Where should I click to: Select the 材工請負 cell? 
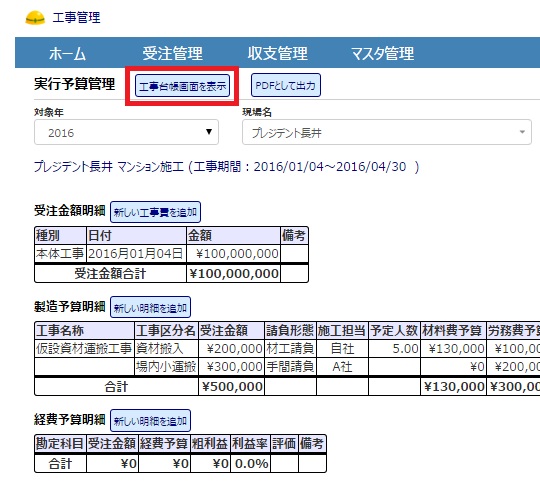coord(290,349)
